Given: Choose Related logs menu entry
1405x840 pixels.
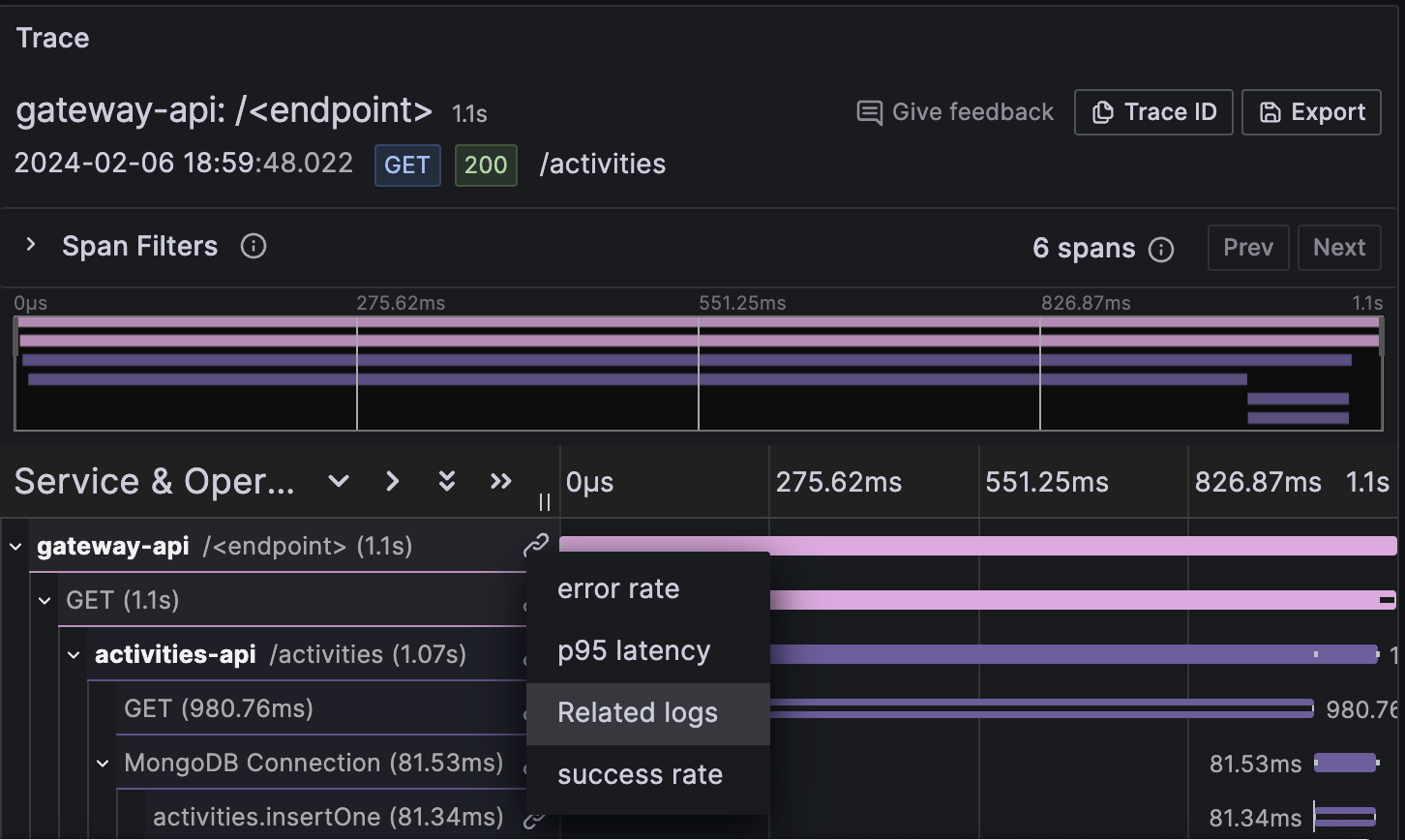Looking at the screenshot, I should pyautogui.click(x=647, y=713).
